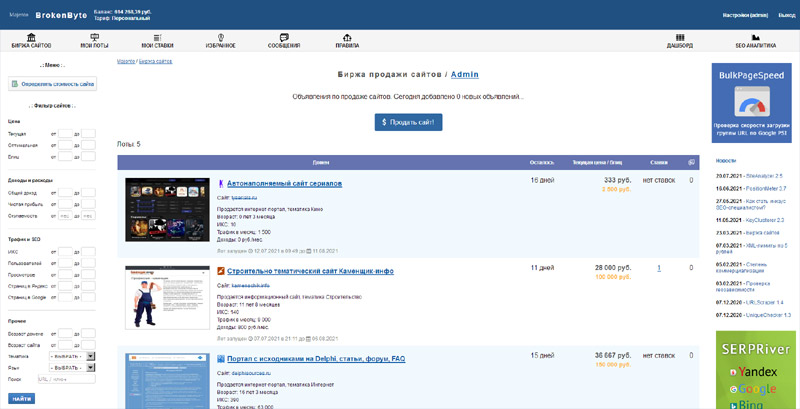Click the Новости heading in sidebar
The width and height of the screenshot is (800, 409).
coord(726,160)
